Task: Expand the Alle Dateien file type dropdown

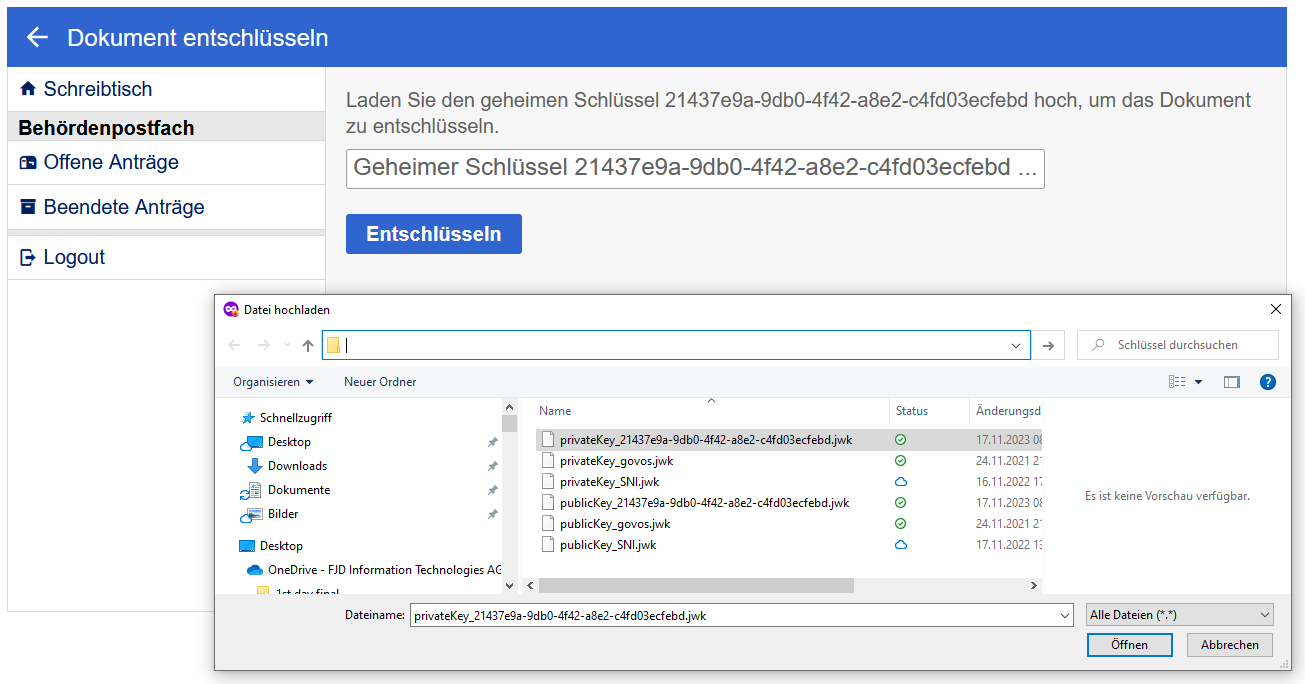Action: click(1179, 615)
